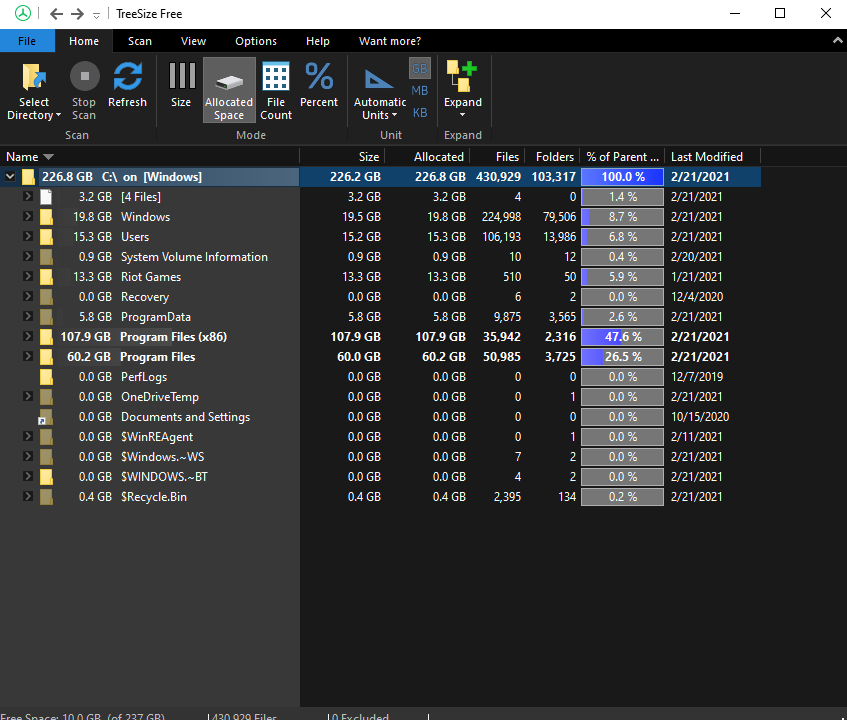Screen dimensions: 847x720
Task: Sort by % of Parent column
Action: coord(622,157)
